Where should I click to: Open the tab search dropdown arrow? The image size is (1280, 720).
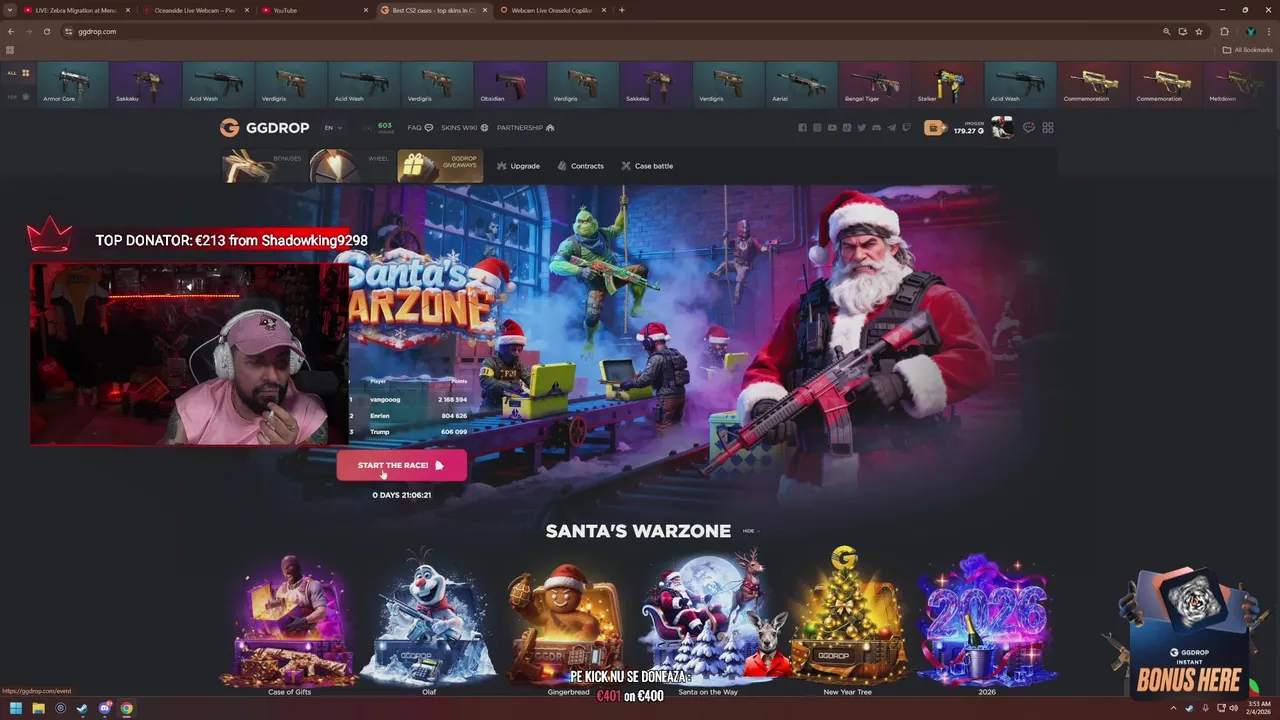point(9,10)
